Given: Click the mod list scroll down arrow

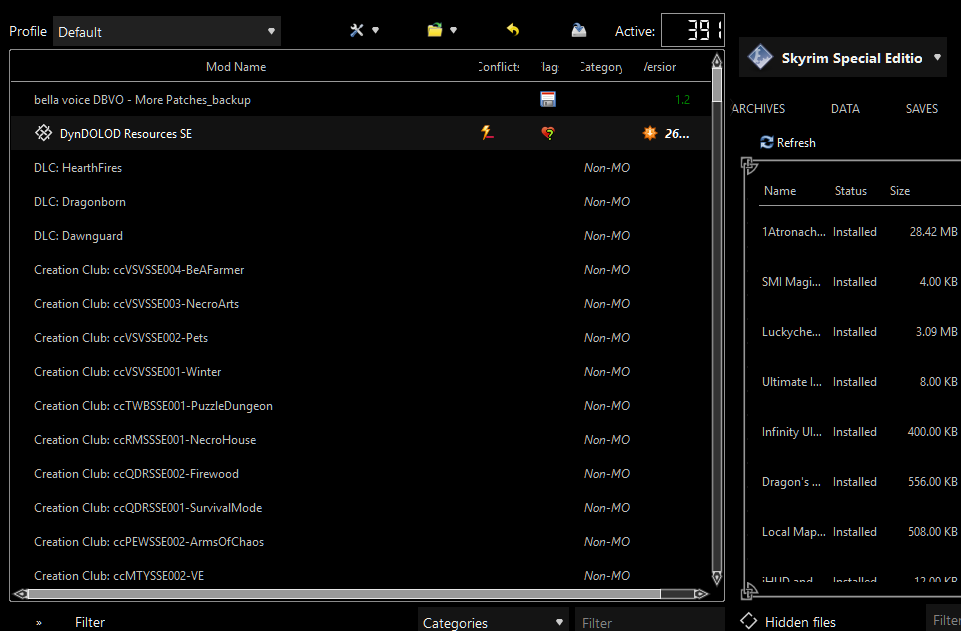Looking at the screenshot, I should point(716,578).
